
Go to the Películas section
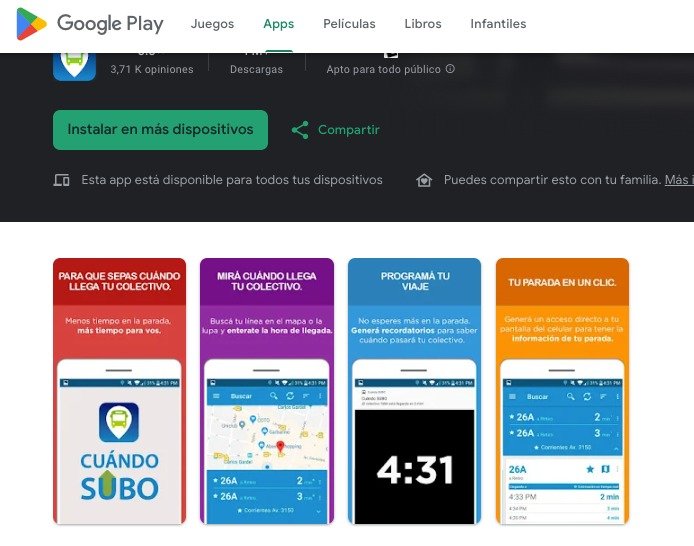(x=349, y=24)
